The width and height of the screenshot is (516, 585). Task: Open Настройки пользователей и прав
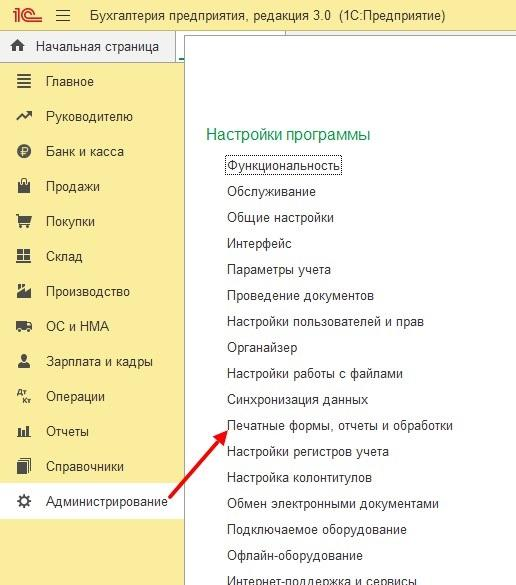click(325, 321)
